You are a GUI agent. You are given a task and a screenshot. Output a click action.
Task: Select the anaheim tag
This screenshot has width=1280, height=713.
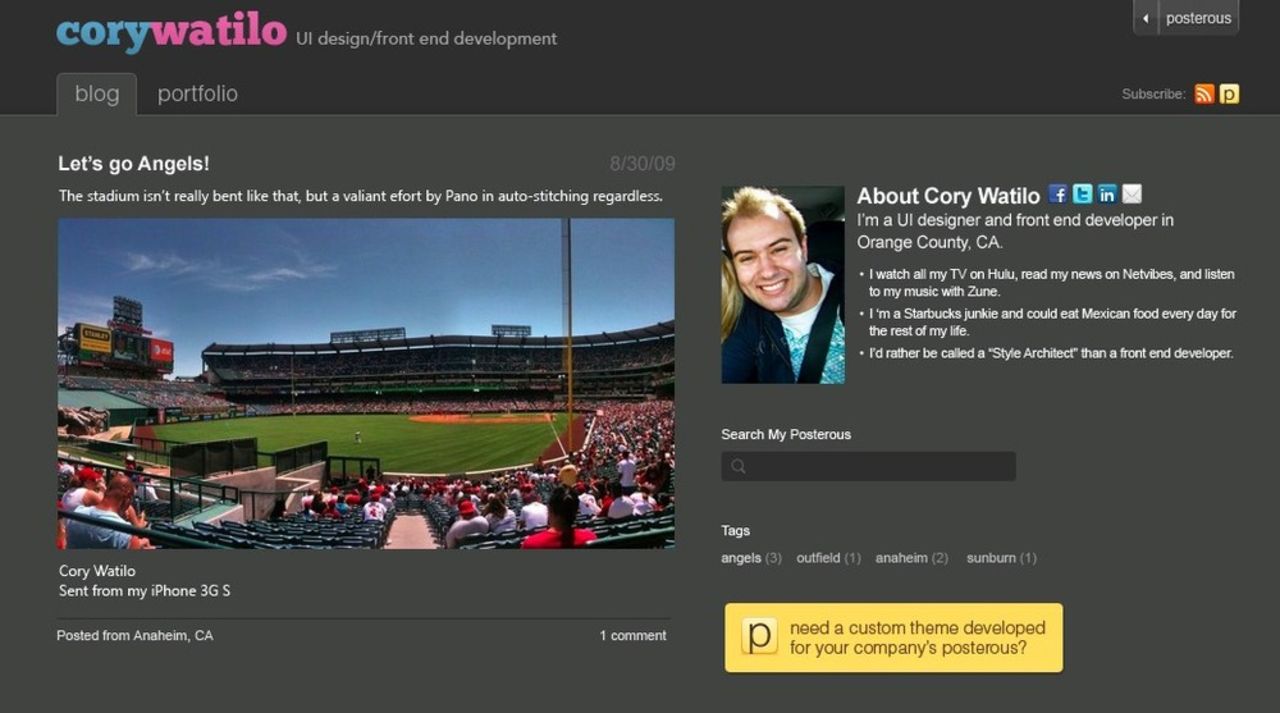coord(901,558)
